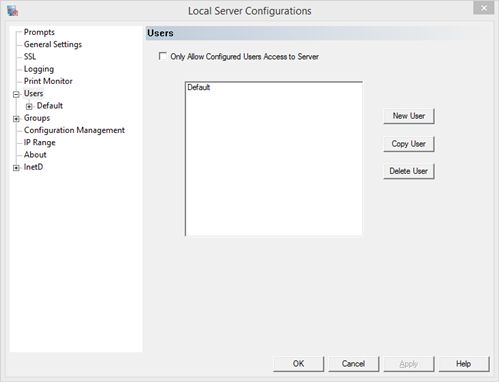Open Help for this dialog
Screen dimensions: 499x382
pos(464,364)
